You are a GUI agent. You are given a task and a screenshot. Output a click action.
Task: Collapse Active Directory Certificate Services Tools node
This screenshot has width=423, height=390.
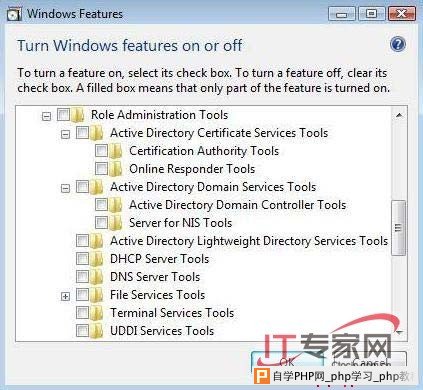tap(66, 134)
